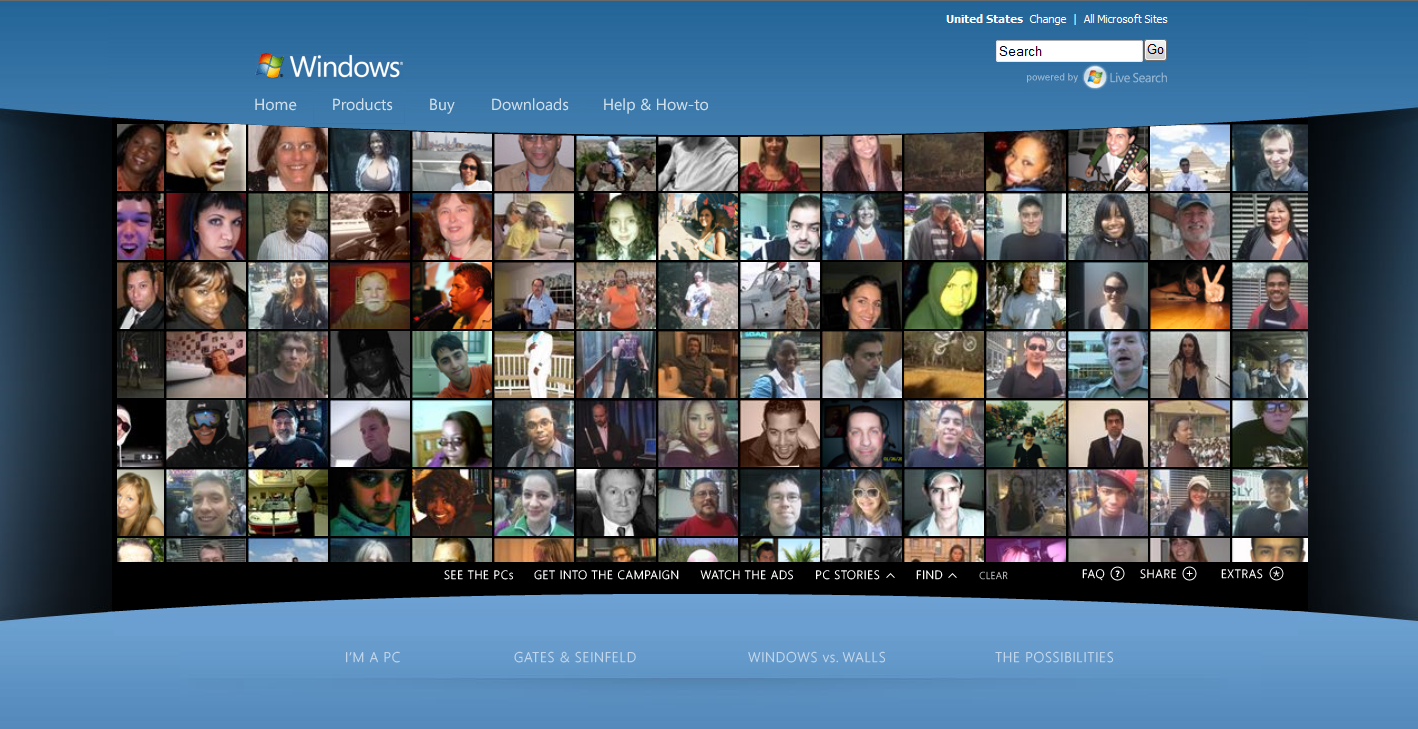Open the Downloads menu
Viewport: 1418px width, 729px height.
tap(530, 104)
